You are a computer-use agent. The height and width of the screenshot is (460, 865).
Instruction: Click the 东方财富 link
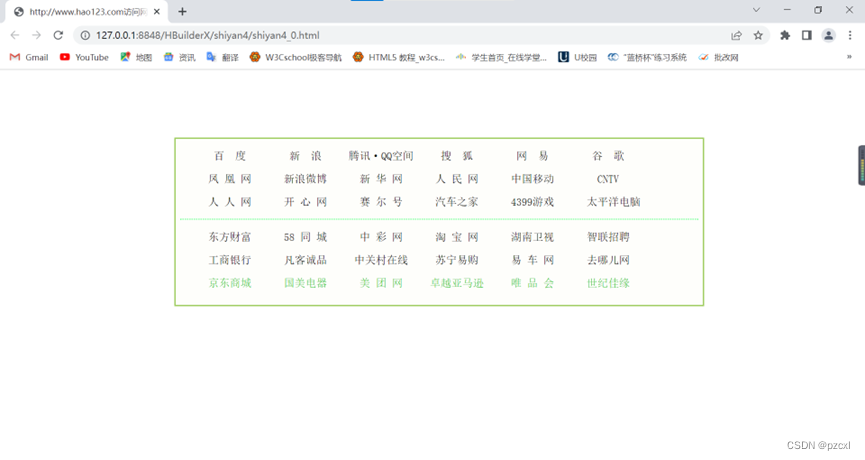pyautogui.click(x=230, y=237)
